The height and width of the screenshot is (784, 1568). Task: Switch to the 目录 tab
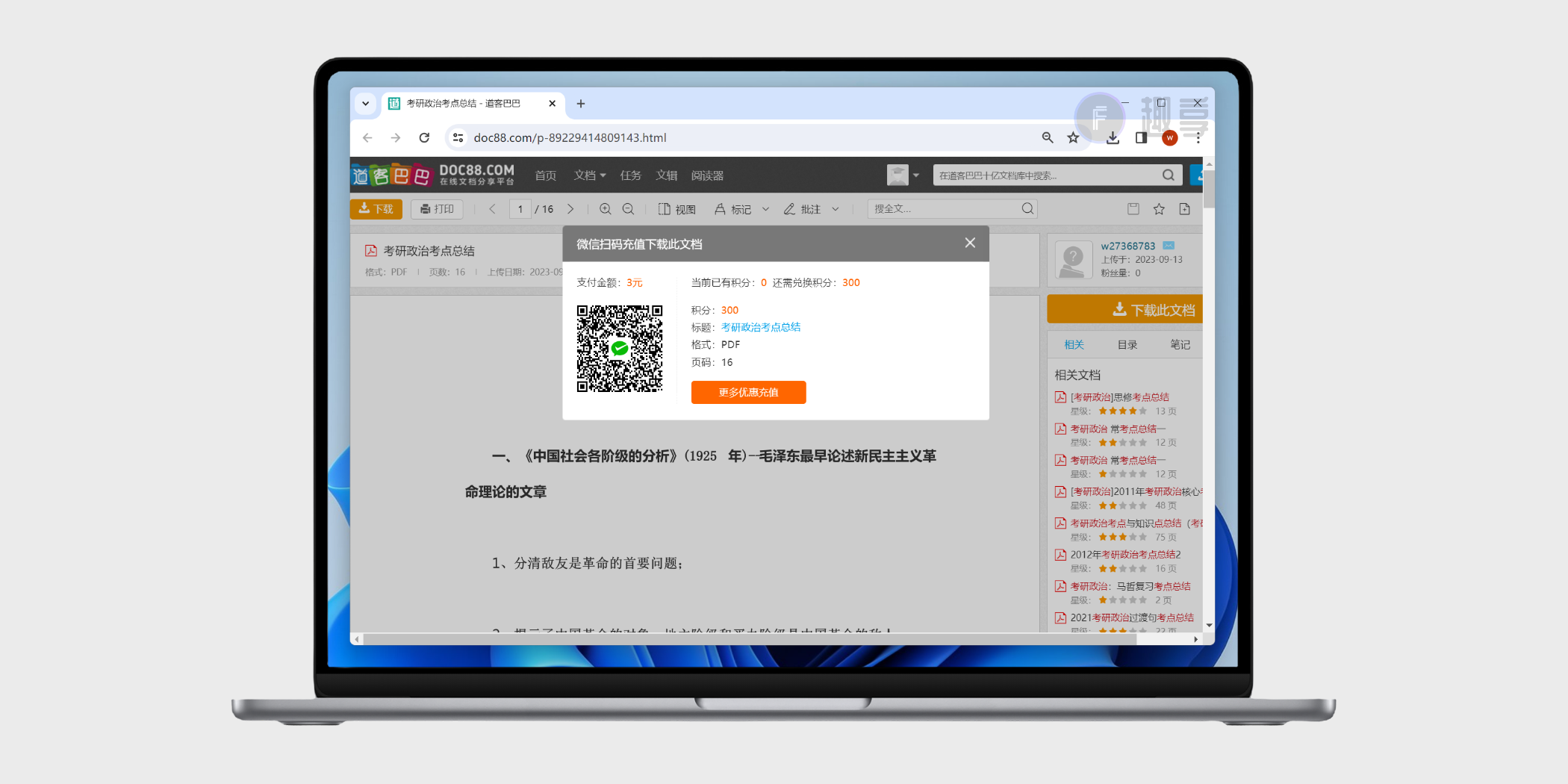(x=1127, y=344)
